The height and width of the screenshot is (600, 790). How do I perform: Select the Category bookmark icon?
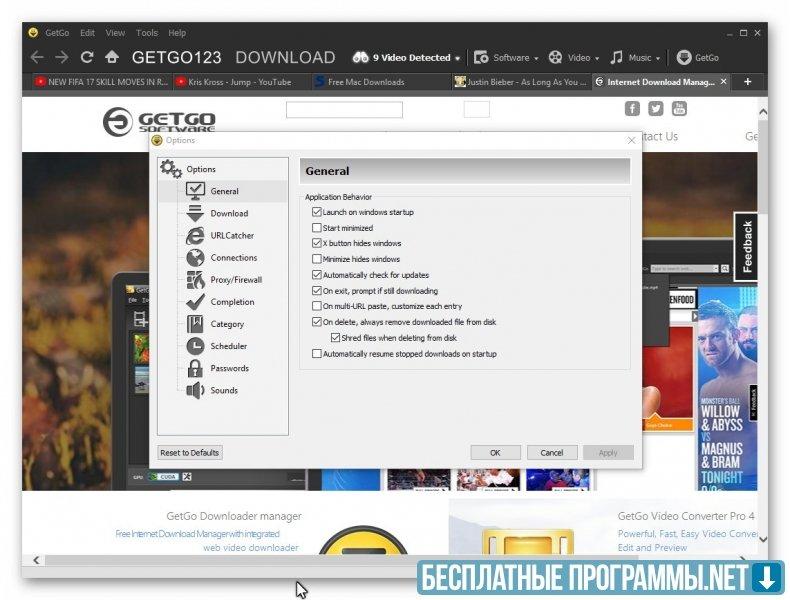[195, 324]
